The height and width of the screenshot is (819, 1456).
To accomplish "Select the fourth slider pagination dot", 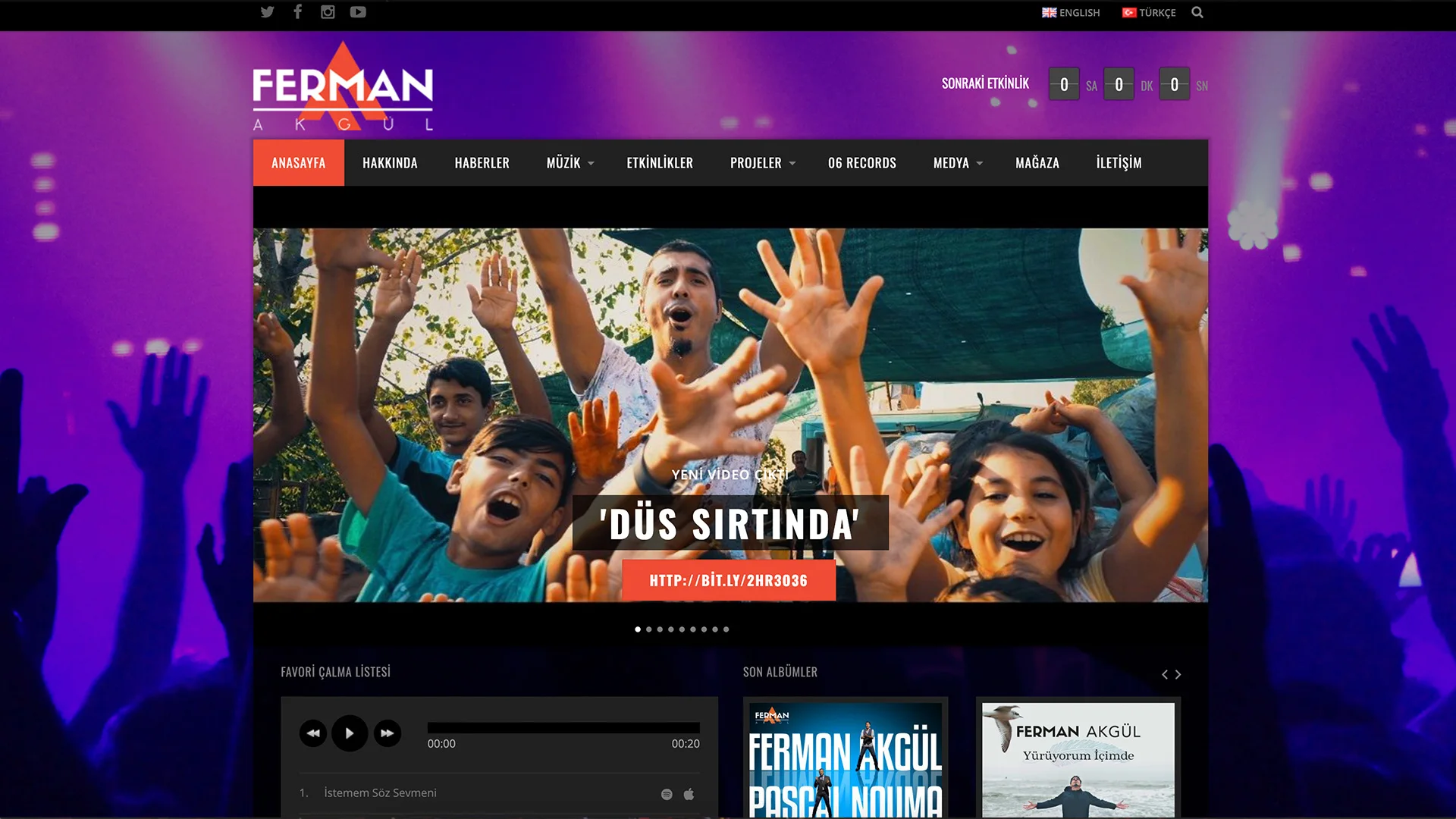I will tap(670, 629).
